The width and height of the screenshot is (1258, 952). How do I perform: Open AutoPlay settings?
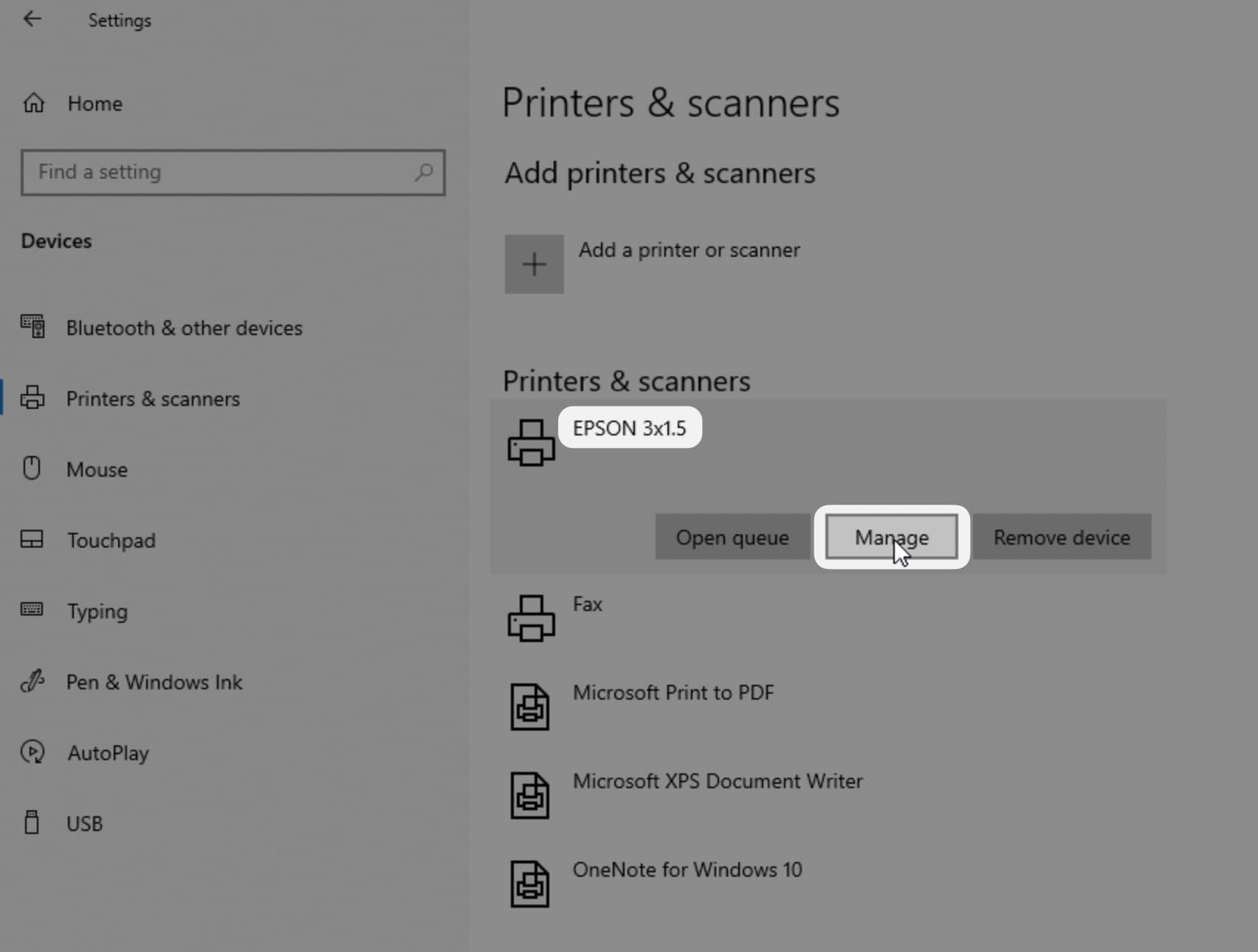(x=108, y=753)
